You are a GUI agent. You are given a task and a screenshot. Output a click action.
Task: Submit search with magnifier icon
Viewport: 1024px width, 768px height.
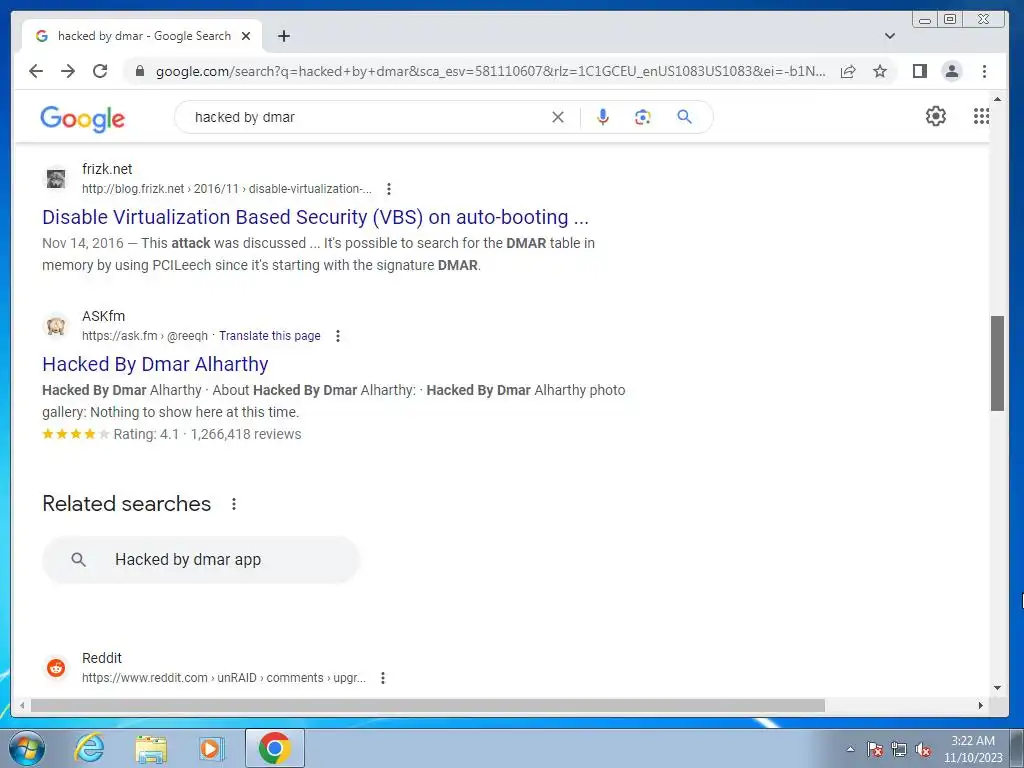pyautogui.click(x=684, y=117)
